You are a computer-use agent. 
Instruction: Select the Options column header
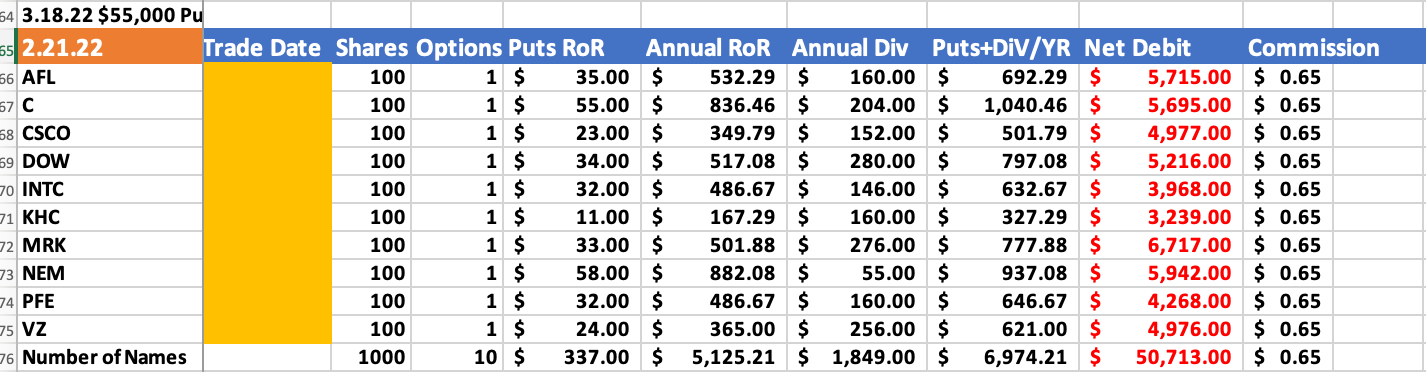coord(458,48)
